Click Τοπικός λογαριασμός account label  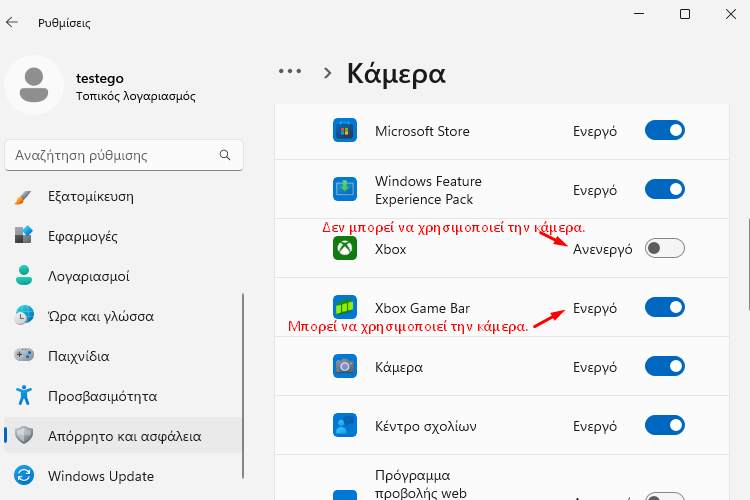coord(136,96)
